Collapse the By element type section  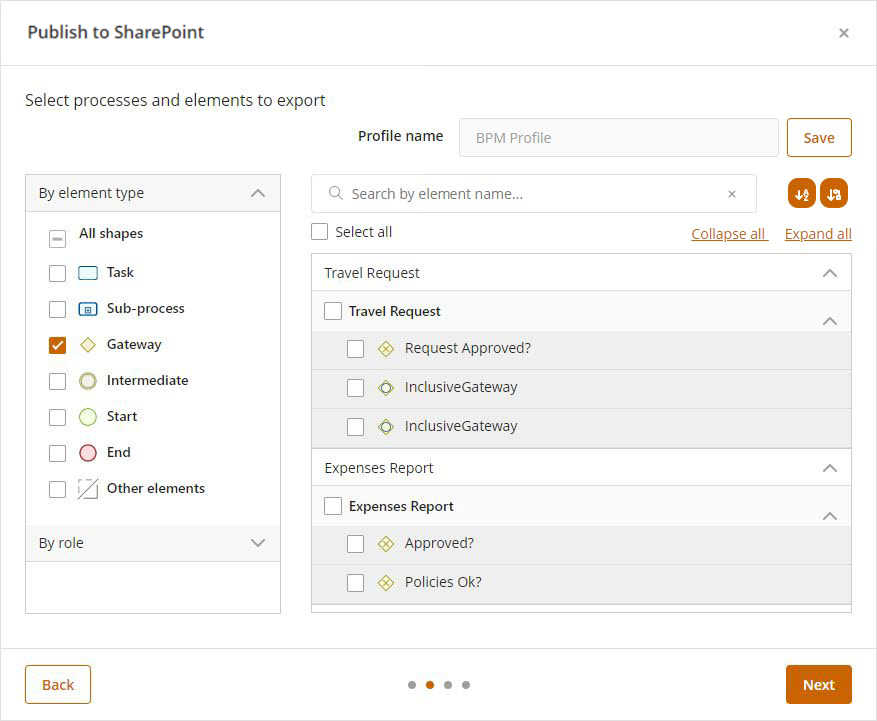coord(257,193)
